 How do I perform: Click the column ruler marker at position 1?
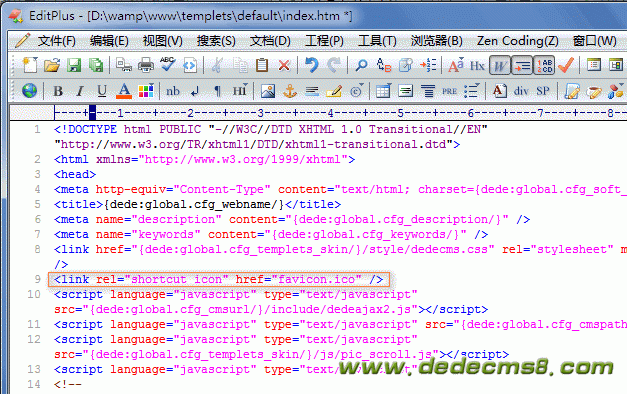[x=120, y=113]
